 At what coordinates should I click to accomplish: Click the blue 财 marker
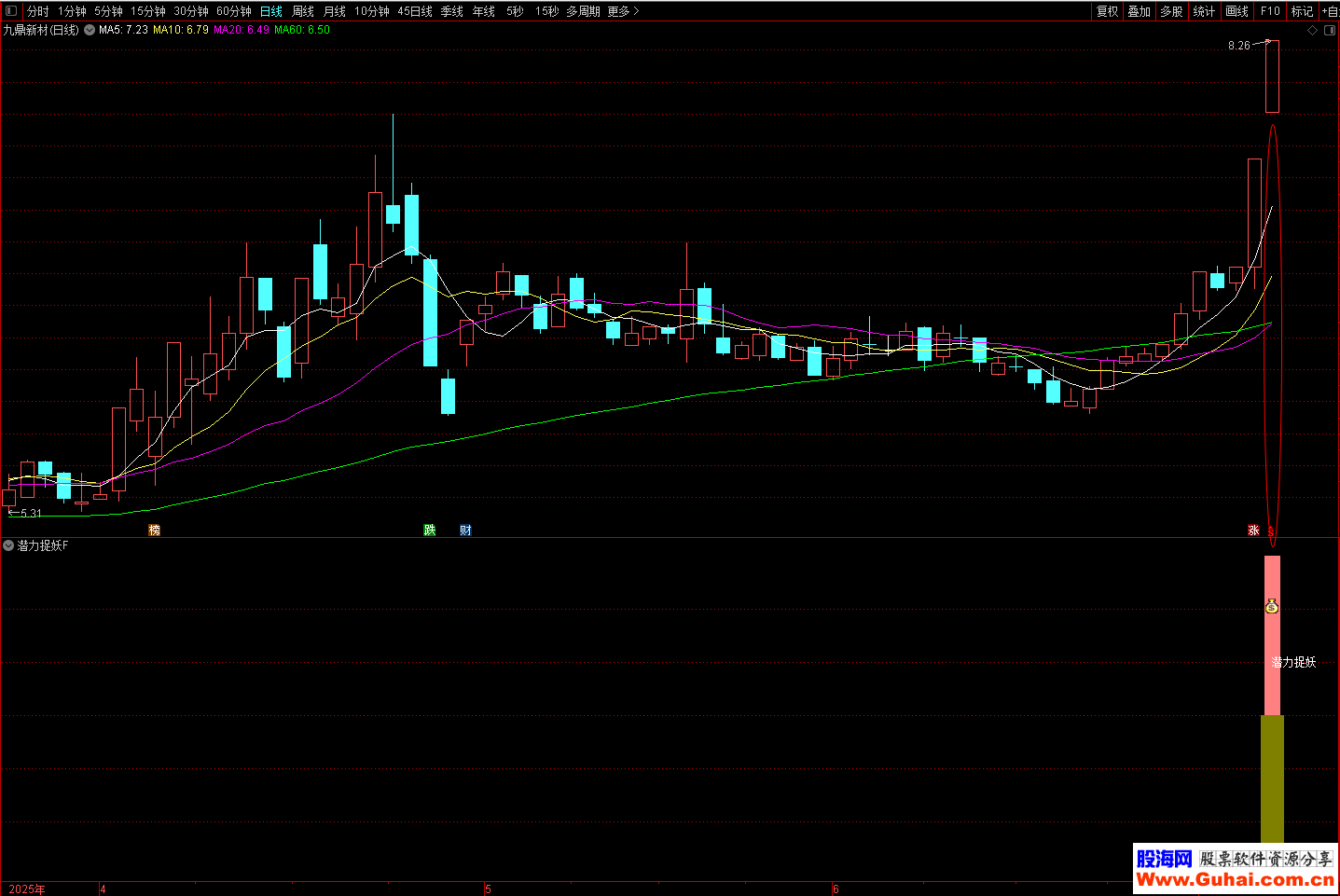pyautogui.click(x=465, y=531)
